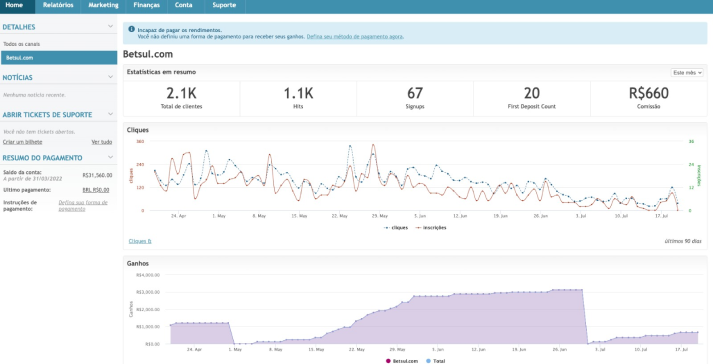This screenshot has width=713, height=364.
Task: Click the 'Estatísticas em resumo' header
Action: pyautogui.click(x=161, y=72)
